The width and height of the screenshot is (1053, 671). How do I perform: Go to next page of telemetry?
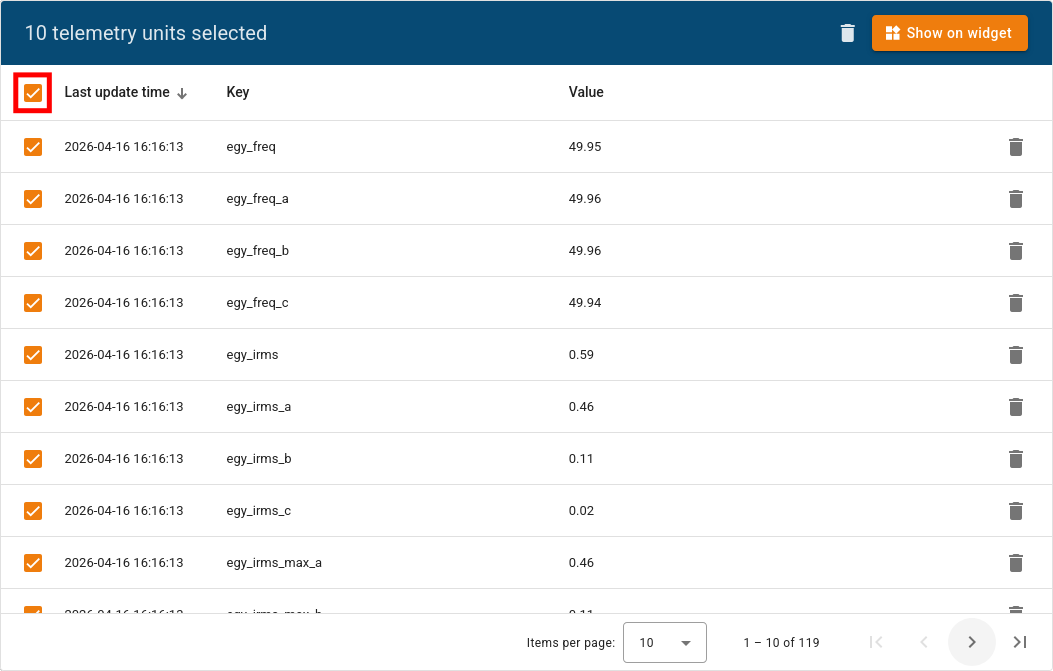[x=971, y=642]
